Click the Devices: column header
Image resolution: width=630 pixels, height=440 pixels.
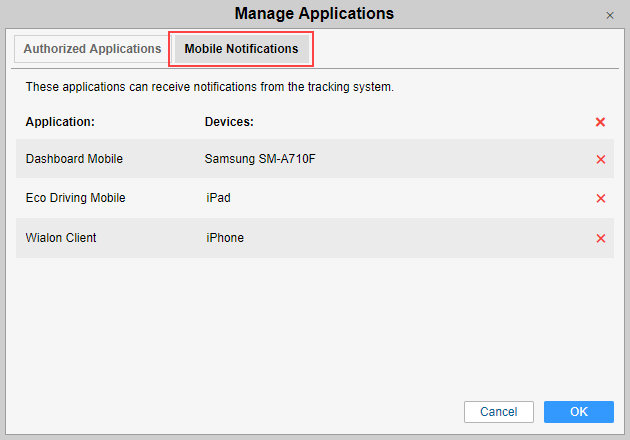(x=229, y=122)
